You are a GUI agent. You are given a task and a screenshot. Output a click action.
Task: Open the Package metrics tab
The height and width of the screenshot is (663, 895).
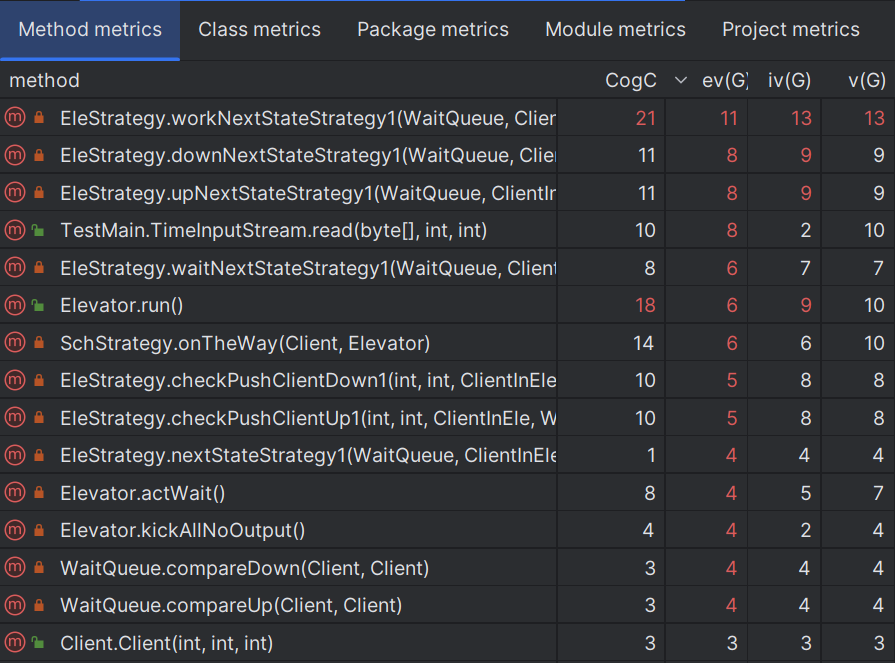point(432,30)
